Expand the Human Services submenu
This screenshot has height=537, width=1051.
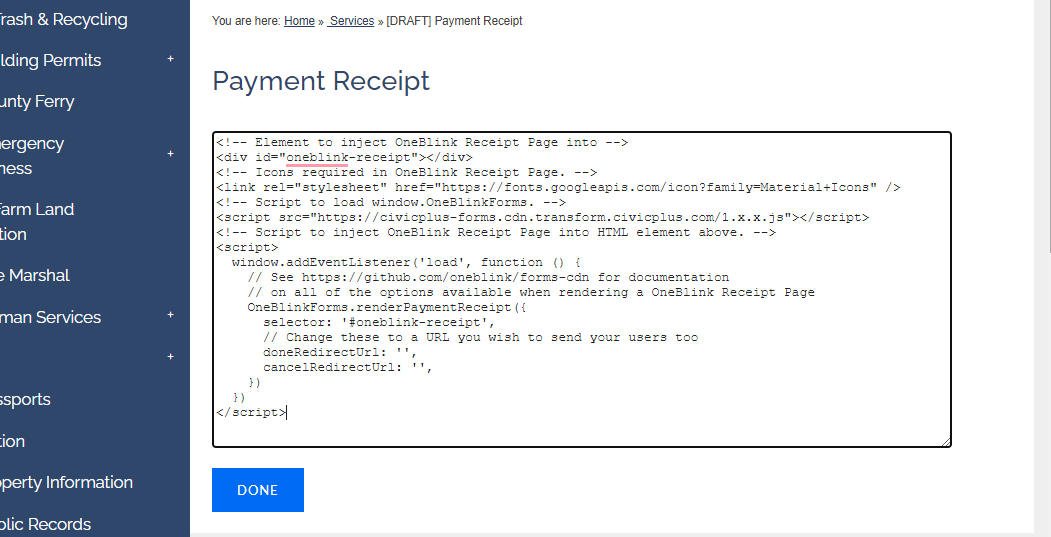click(x=170, y=315)
